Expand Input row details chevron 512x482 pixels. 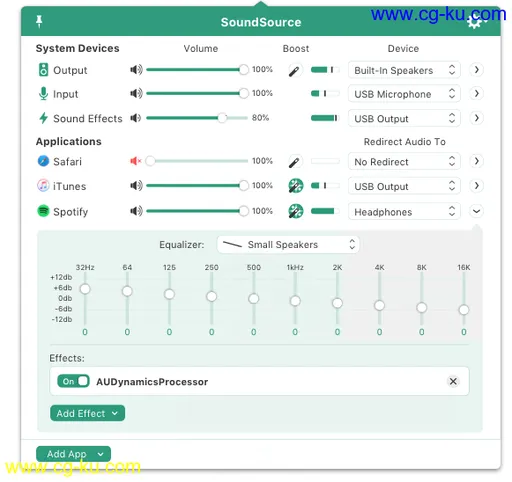(x=477, y=93)
